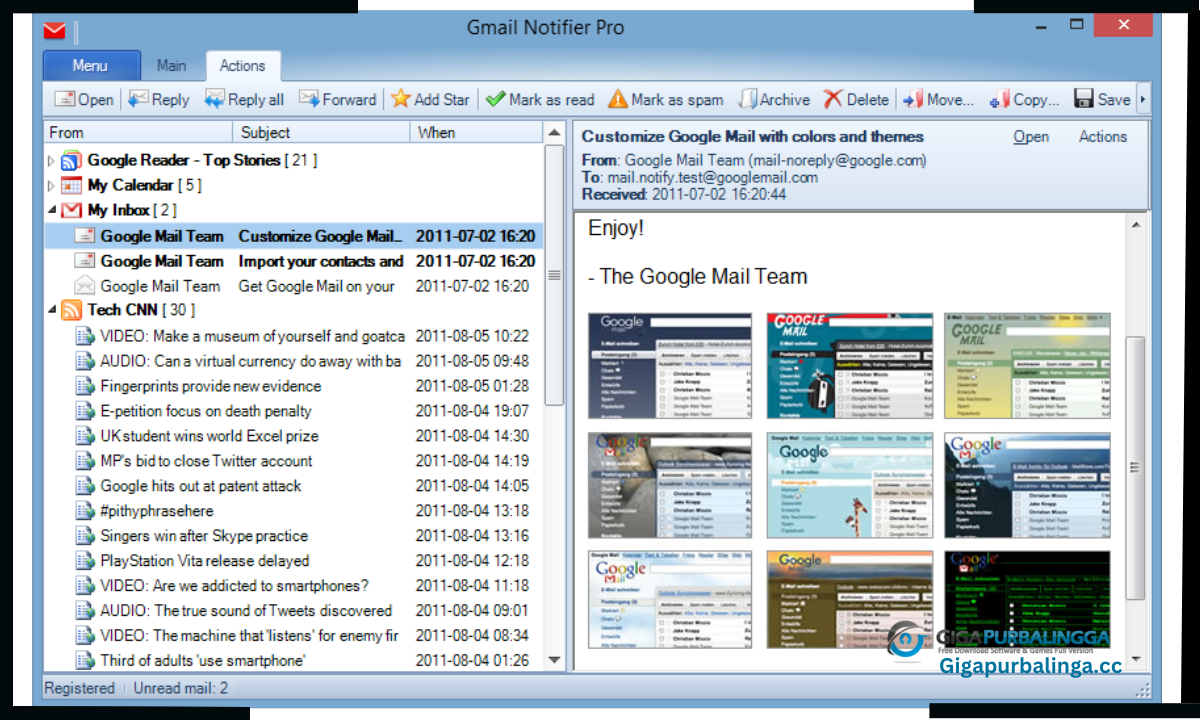Archive the selected message
The image size is (1200, 720).
click(774, 99)
